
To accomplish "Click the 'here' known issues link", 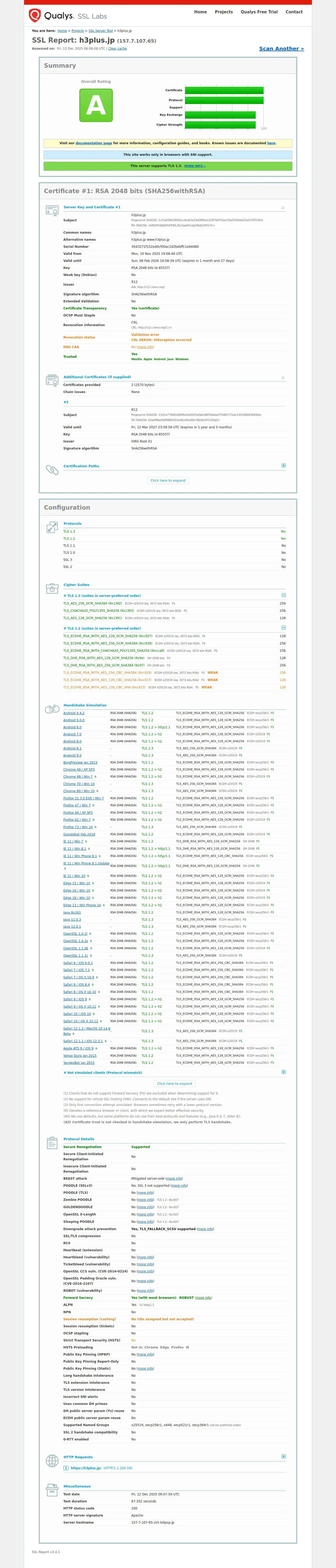I will [271, 143].
